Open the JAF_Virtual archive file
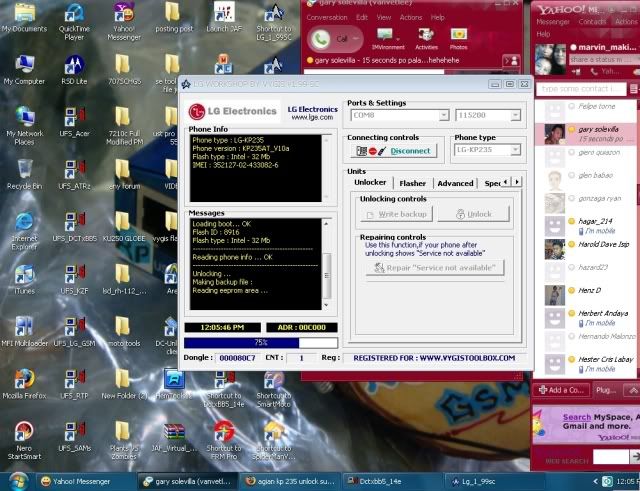The height and width of the screenshot is (491, 640). [x=174, y=436]
